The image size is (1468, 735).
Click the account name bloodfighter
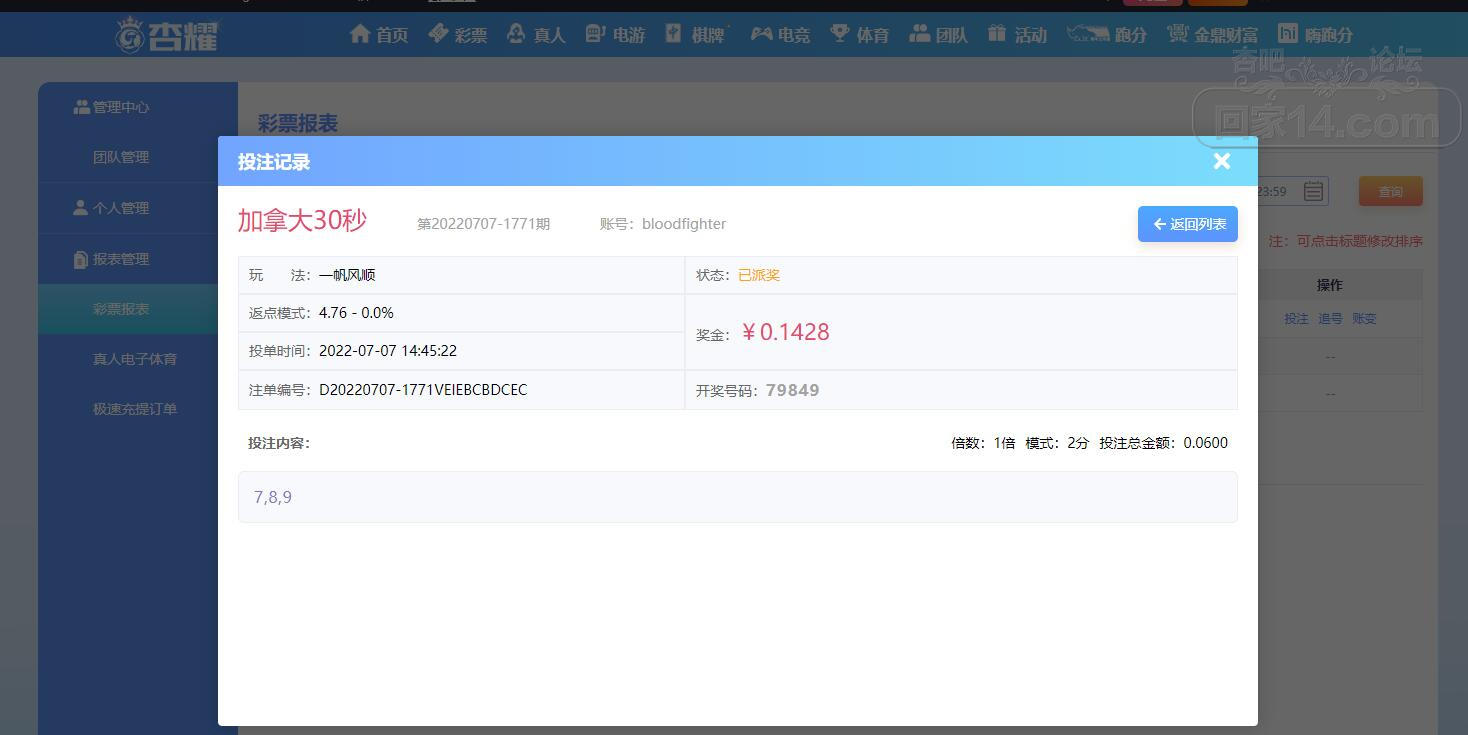(684, 224)
